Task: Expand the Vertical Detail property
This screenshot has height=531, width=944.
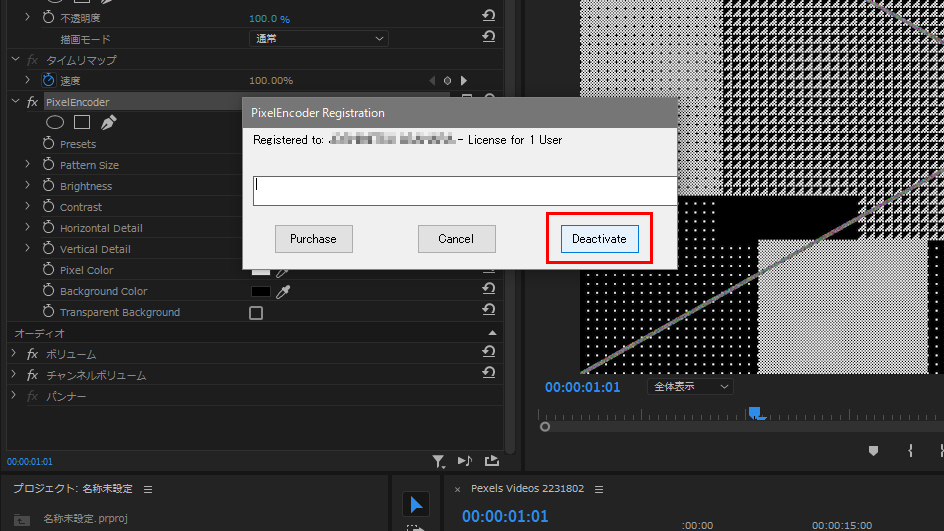Action: (27, 248)
